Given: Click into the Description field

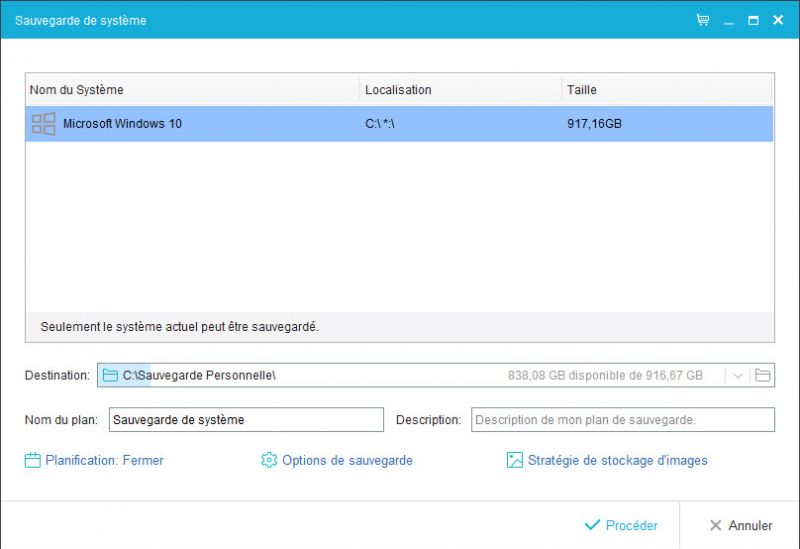Looking at the screenshot, I should pyautogui.click(x=622, y=419).
